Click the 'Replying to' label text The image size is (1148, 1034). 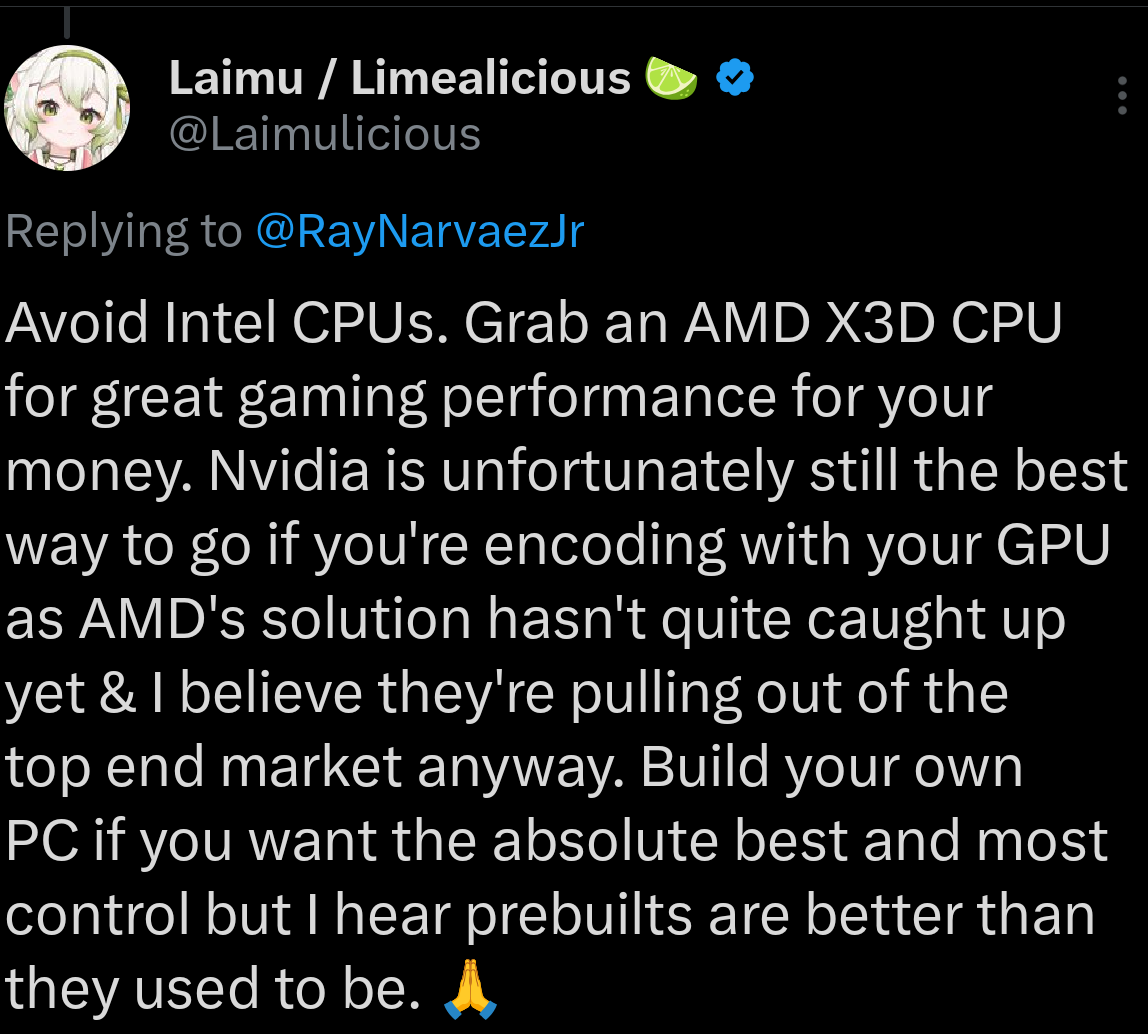coord(124,232)
